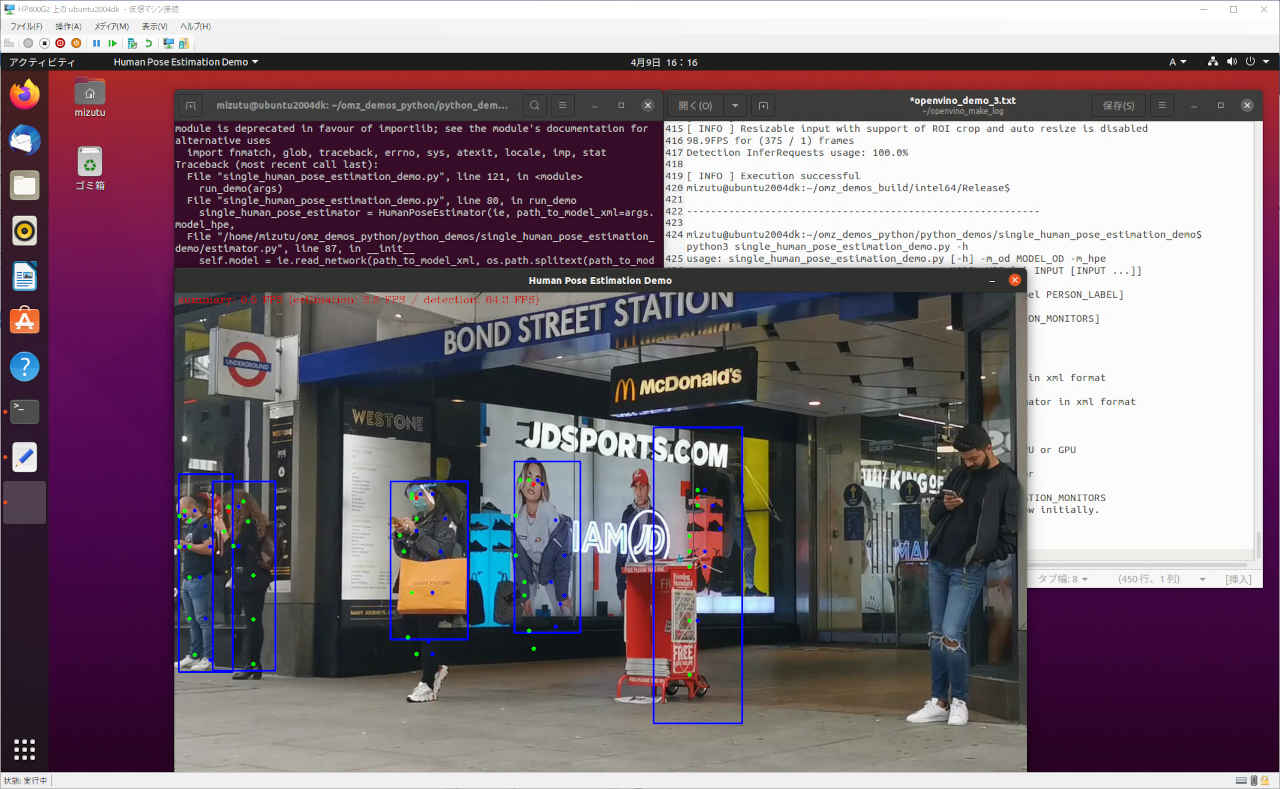This screenshot has width=1280, height=789.
Task: Click the 保存(S) save button
Action: 1118,105
